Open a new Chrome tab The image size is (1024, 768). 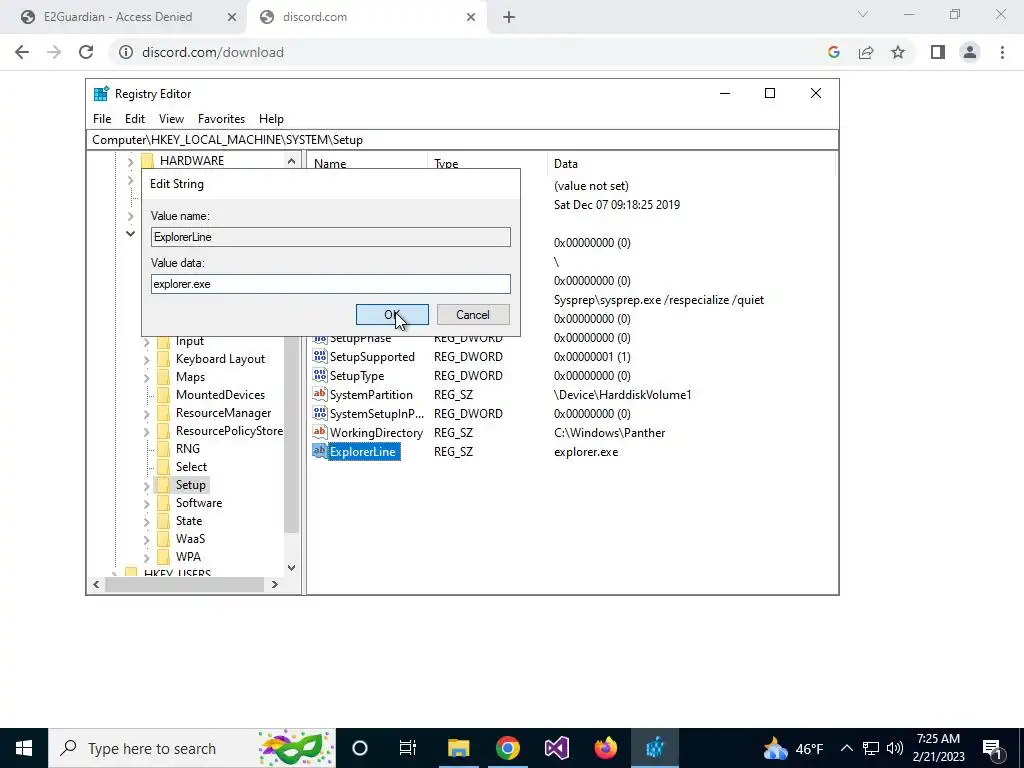click(509, 17)
